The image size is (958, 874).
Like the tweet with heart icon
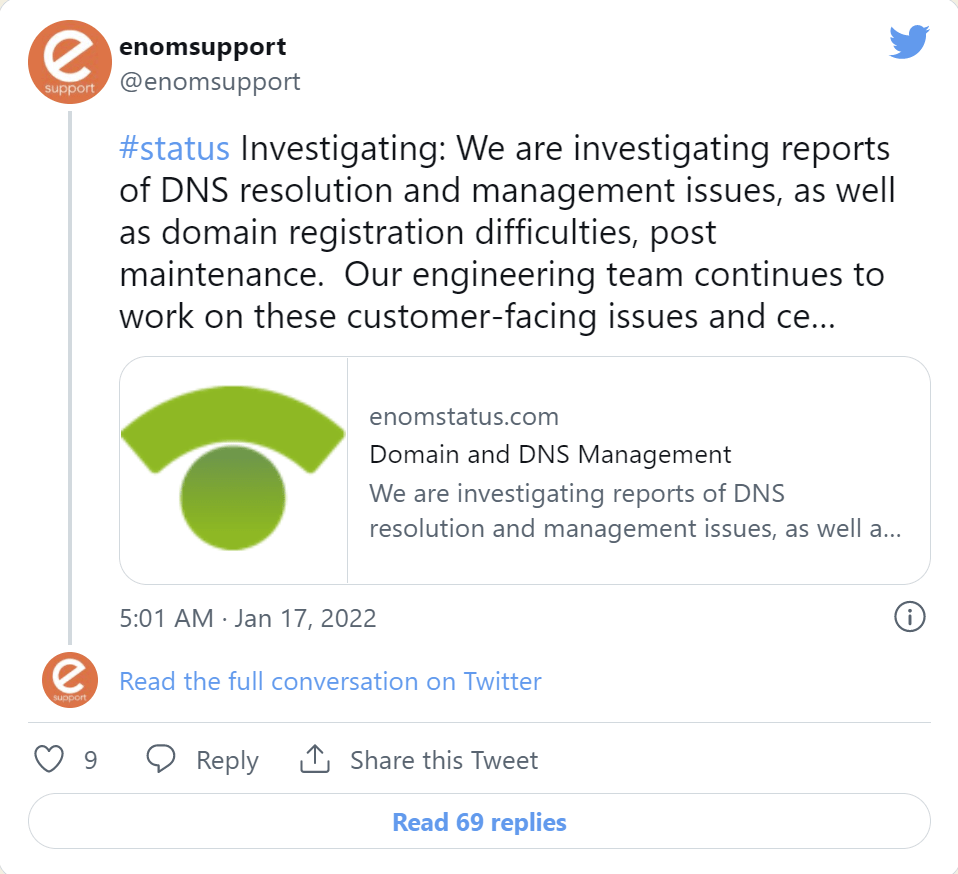pos(49,760)
